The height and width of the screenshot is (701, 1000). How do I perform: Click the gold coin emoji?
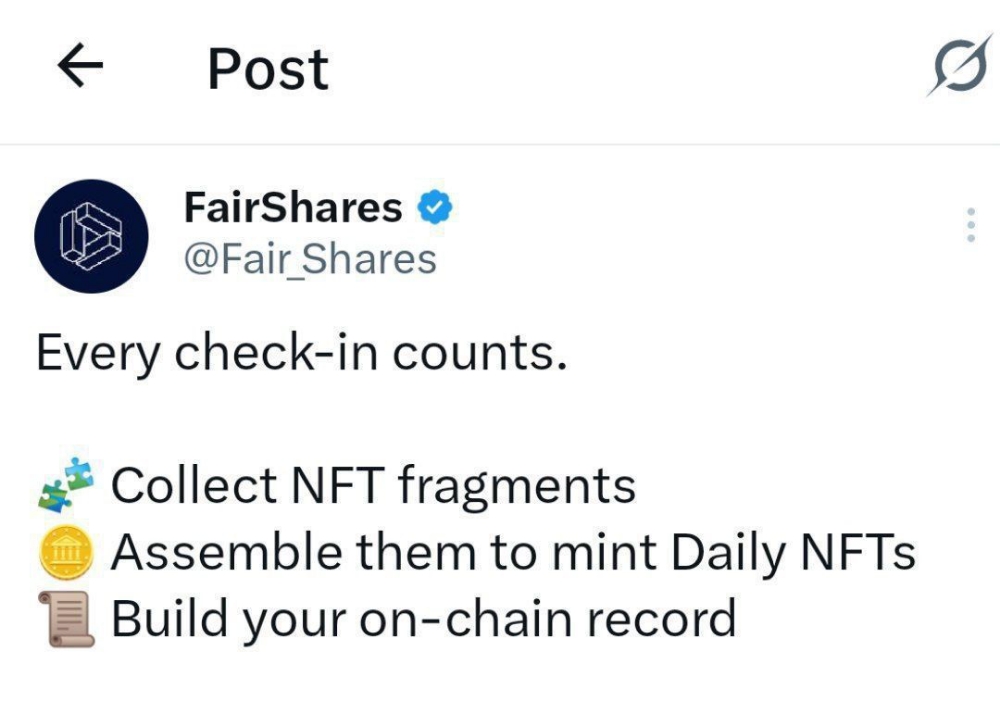[x=66, y=552]
